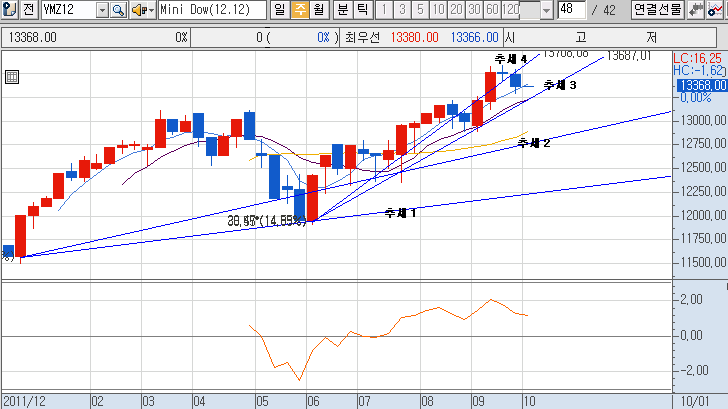Open the minute interval dropdown after 120

click(545, 10)
